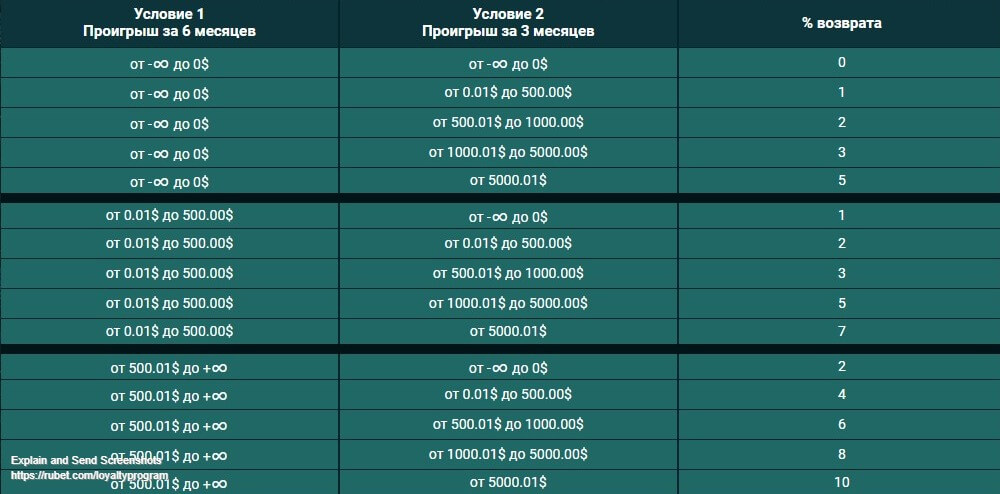1000x494 pixels.
Task: Select the return percentage cell showing 7
Action: 842,331
